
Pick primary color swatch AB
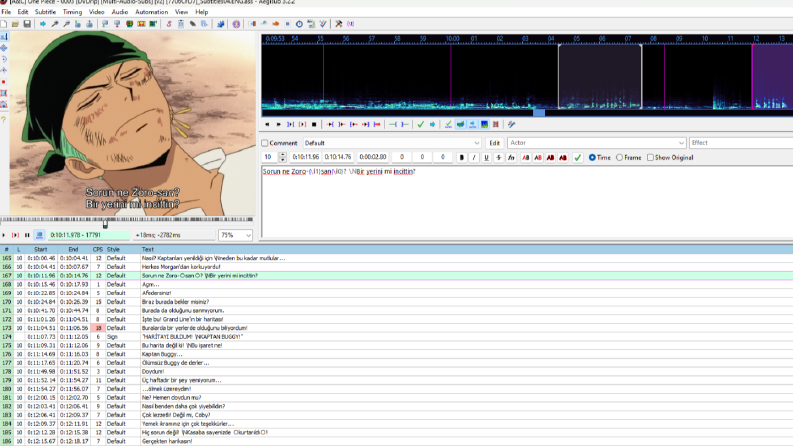(526, 158)
